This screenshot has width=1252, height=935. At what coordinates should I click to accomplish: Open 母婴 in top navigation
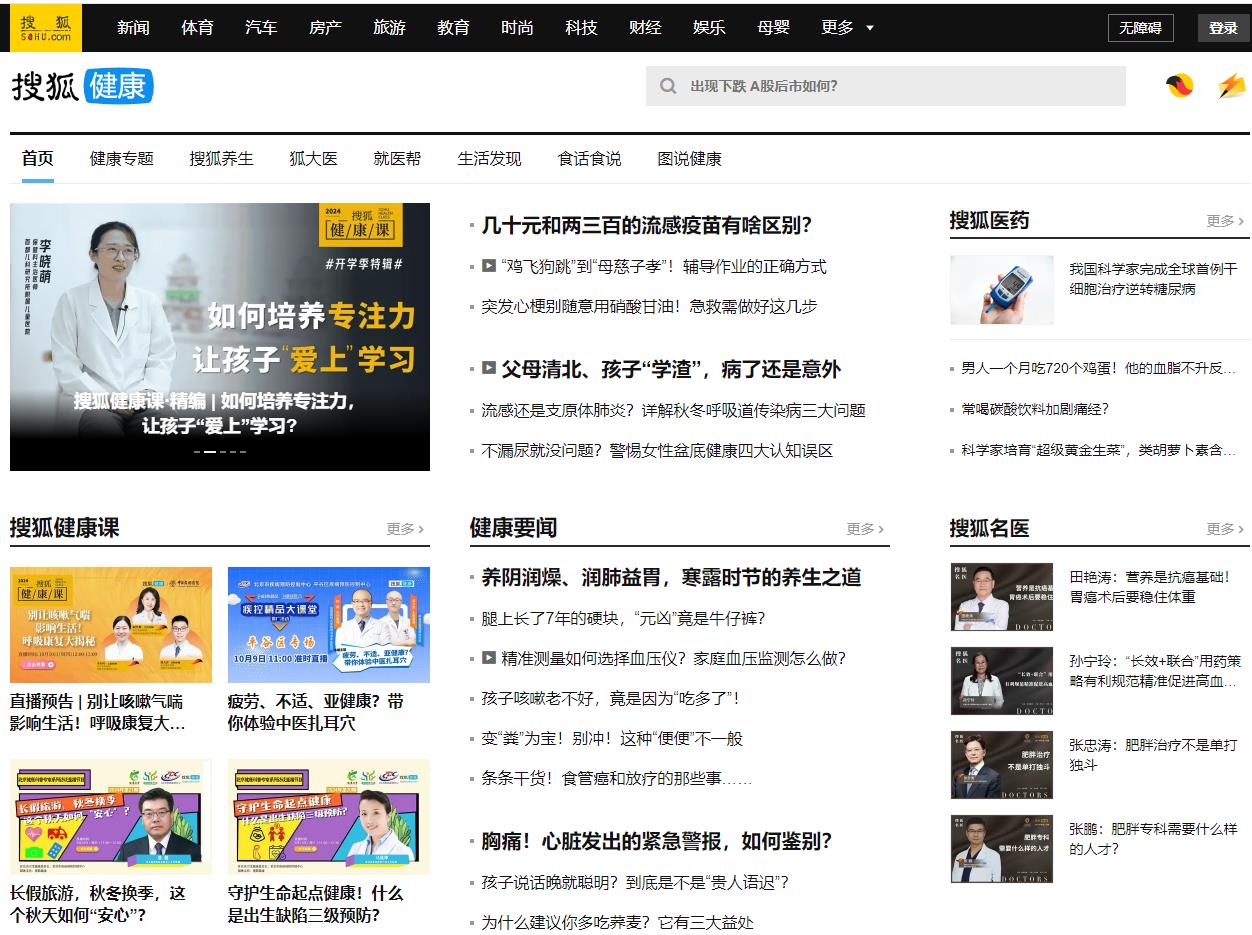(773, 28)
